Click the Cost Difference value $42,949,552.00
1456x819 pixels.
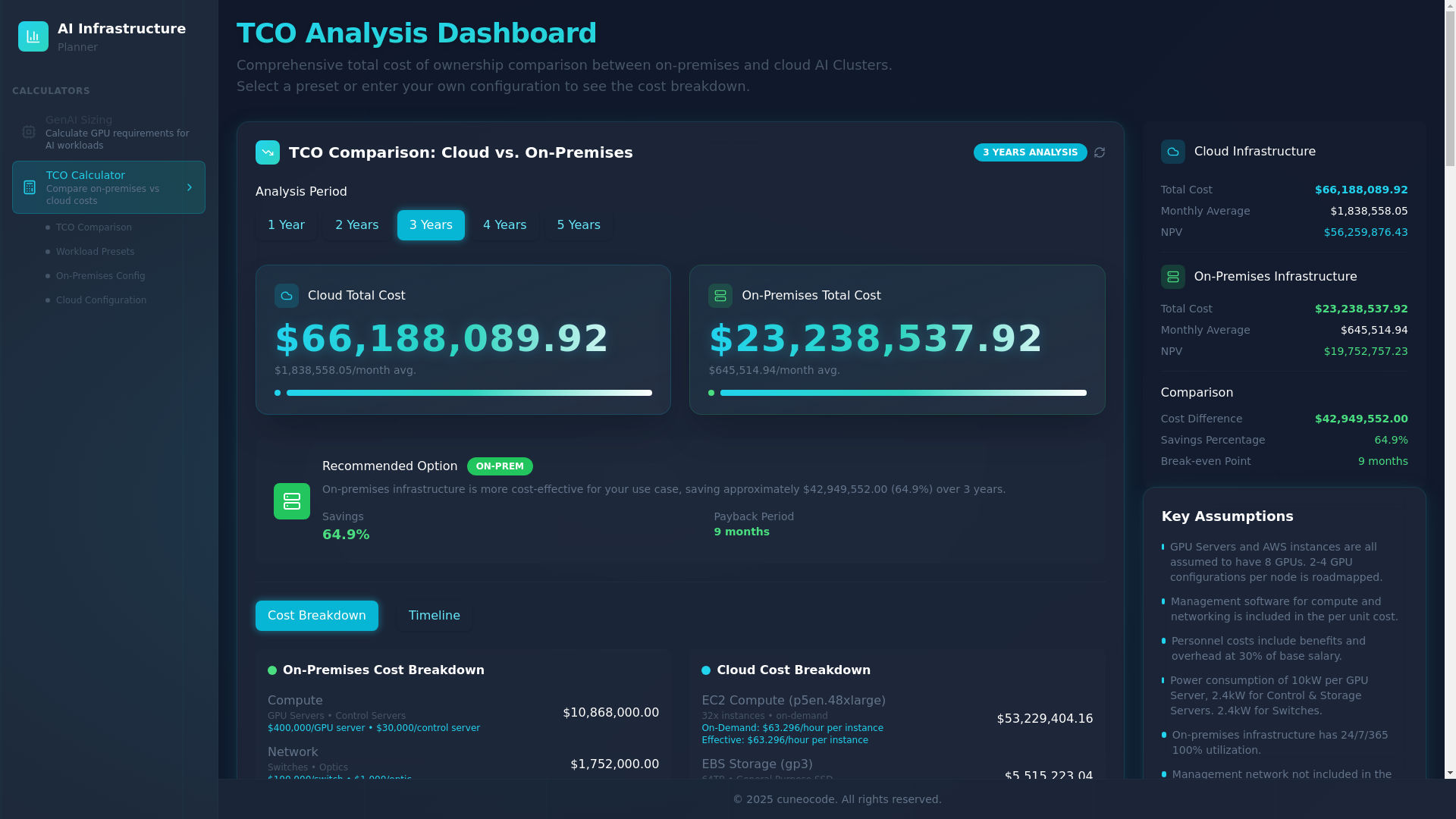1361,419
